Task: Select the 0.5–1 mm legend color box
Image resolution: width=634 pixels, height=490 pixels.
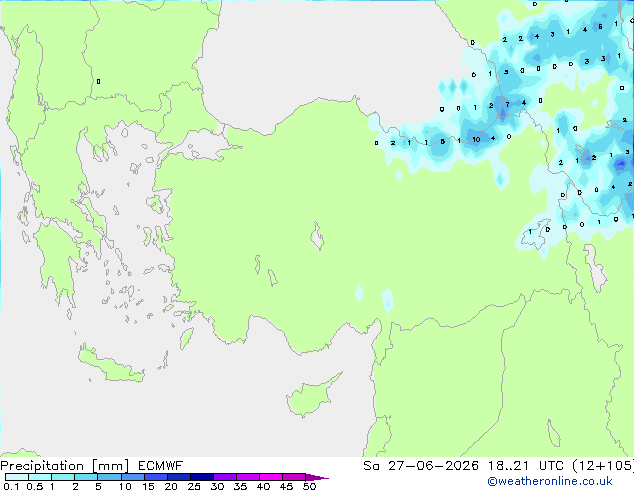Action: [40, 477]
